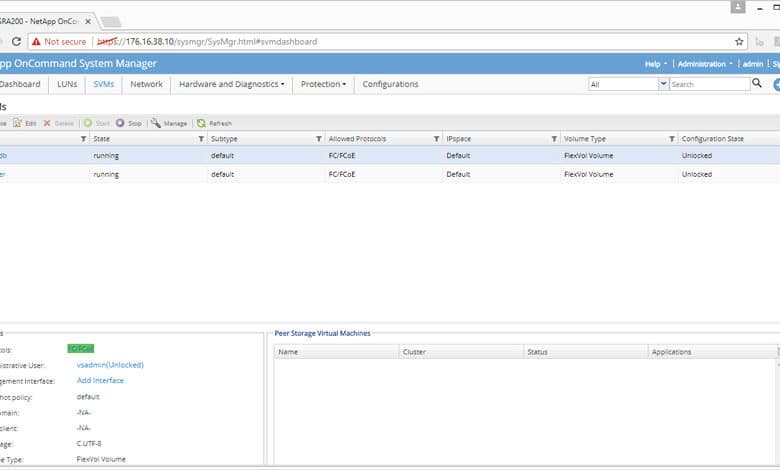
Task: Sort by the IPspace column header
Action: 458,139
